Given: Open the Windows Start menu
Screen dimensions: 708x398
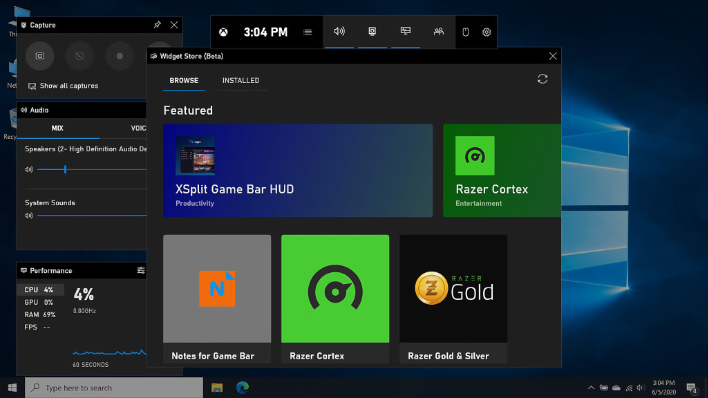Looking at the screenshot, I should [x=12, y=388].
